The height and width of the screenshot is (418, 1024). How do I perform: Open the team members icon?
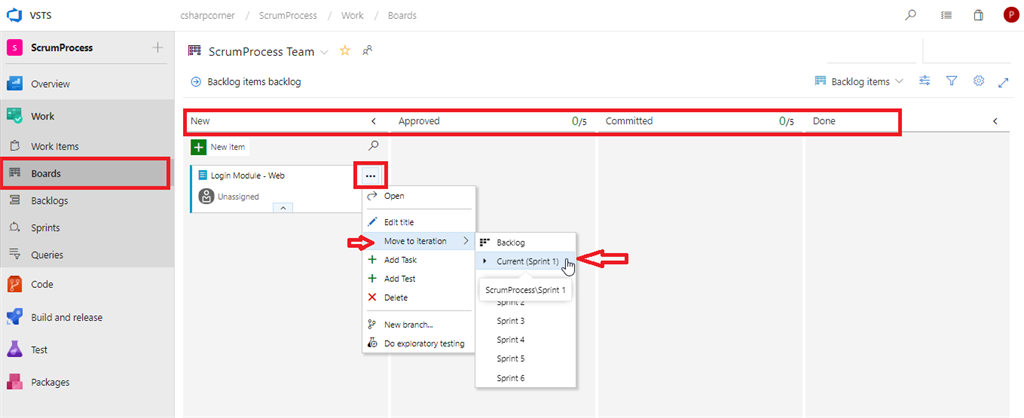(368, 50)
